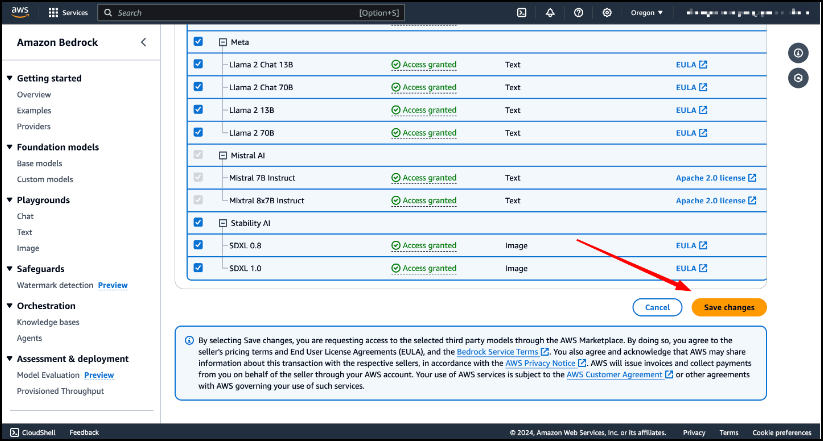Open Agents in the sidebar

pyautogui.click(x=29, y=338)
